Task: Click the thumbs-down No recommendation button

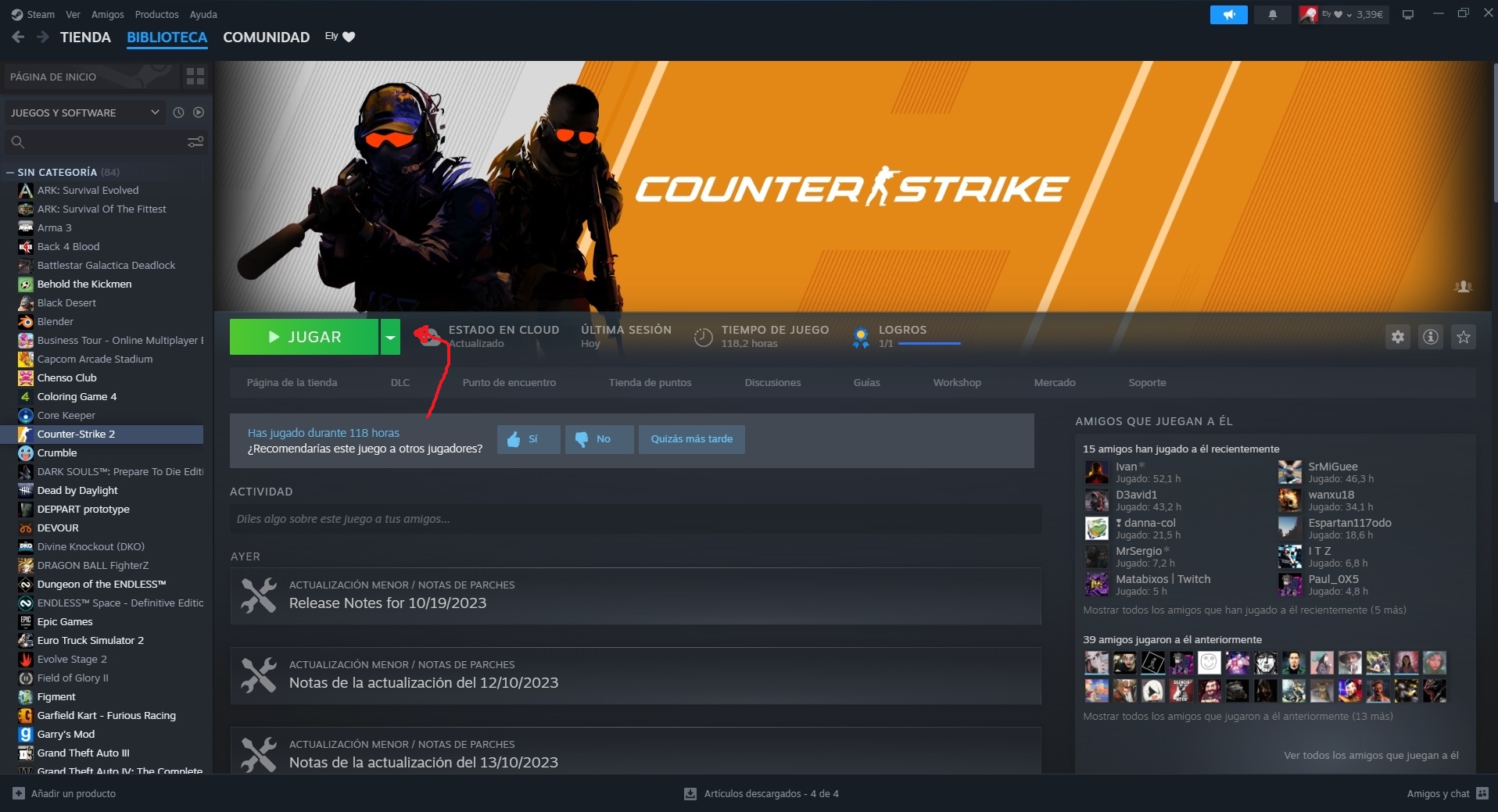Action: [x=599, y=439]
